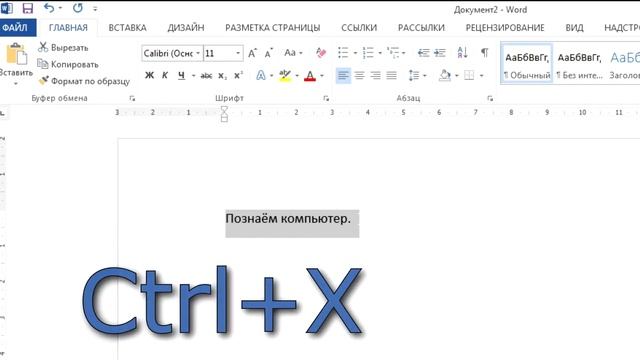Click first line indent ruler marker
This screenshot has width=640, height=360.
(224, 109)
